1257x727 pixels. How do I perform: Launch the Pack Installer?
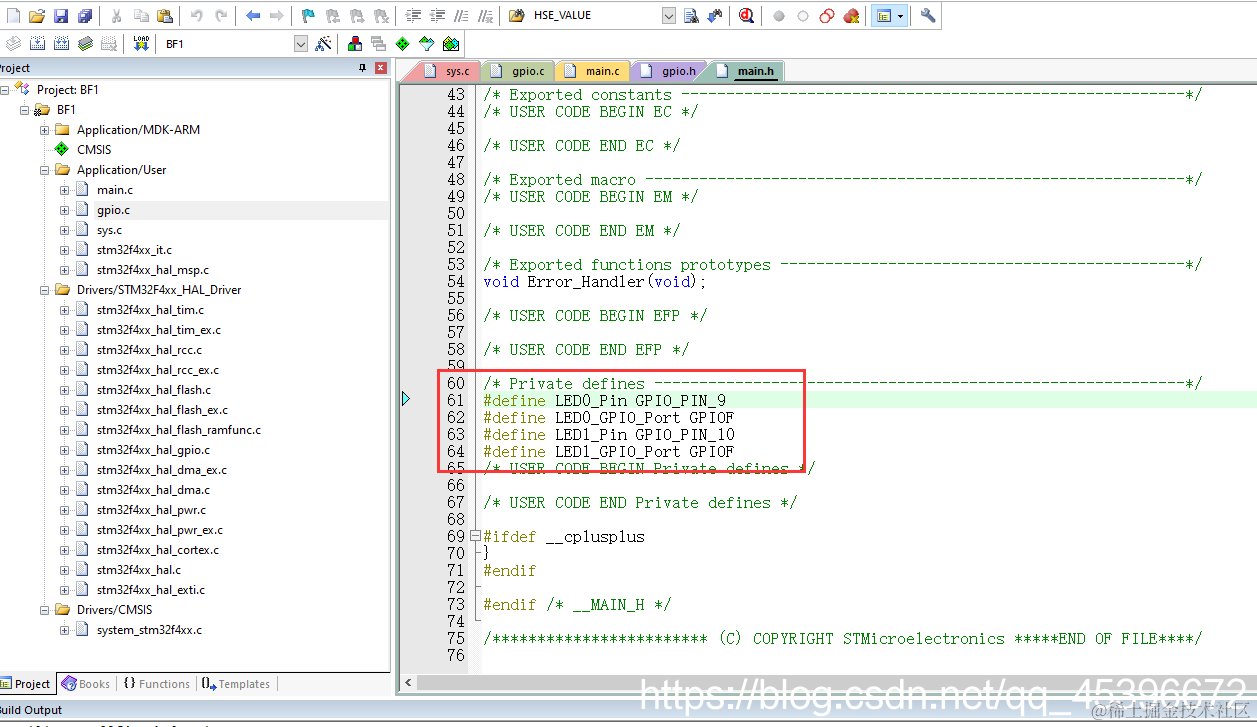point(451,44)
